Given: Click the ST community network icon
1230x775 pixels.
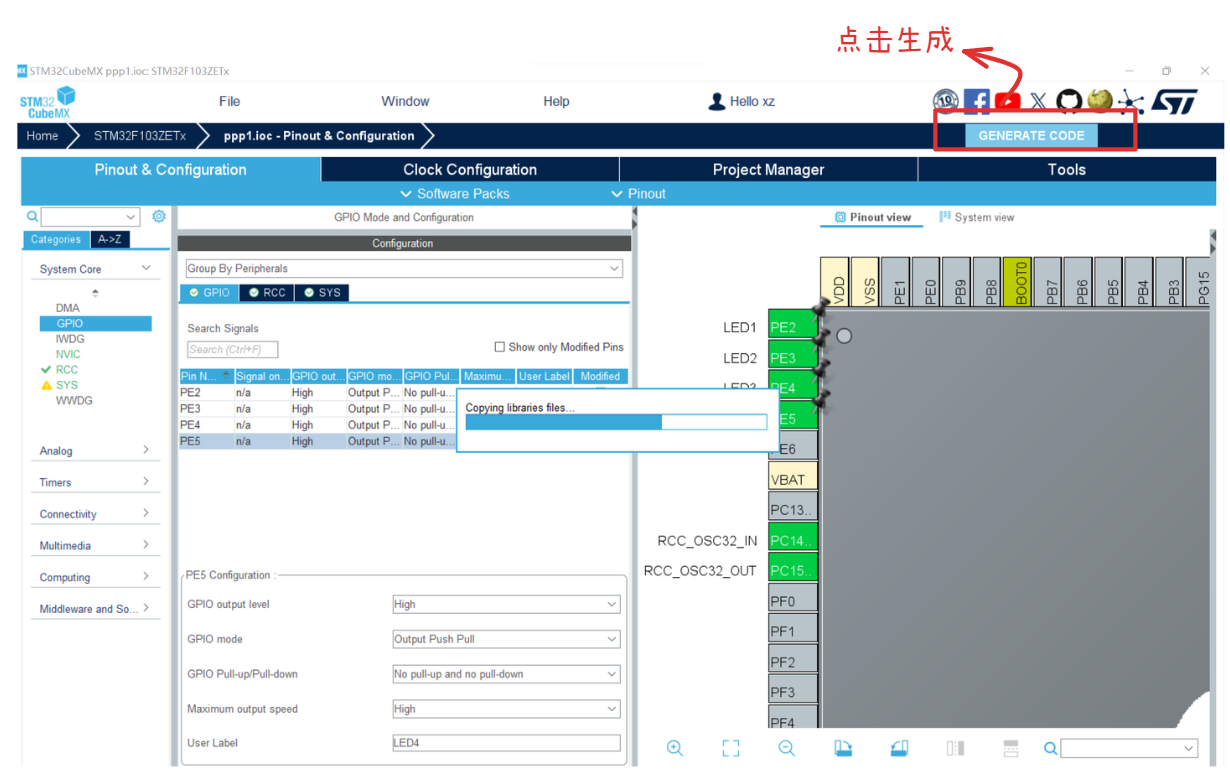Looking at the screenshot, I should point(1130,101).
